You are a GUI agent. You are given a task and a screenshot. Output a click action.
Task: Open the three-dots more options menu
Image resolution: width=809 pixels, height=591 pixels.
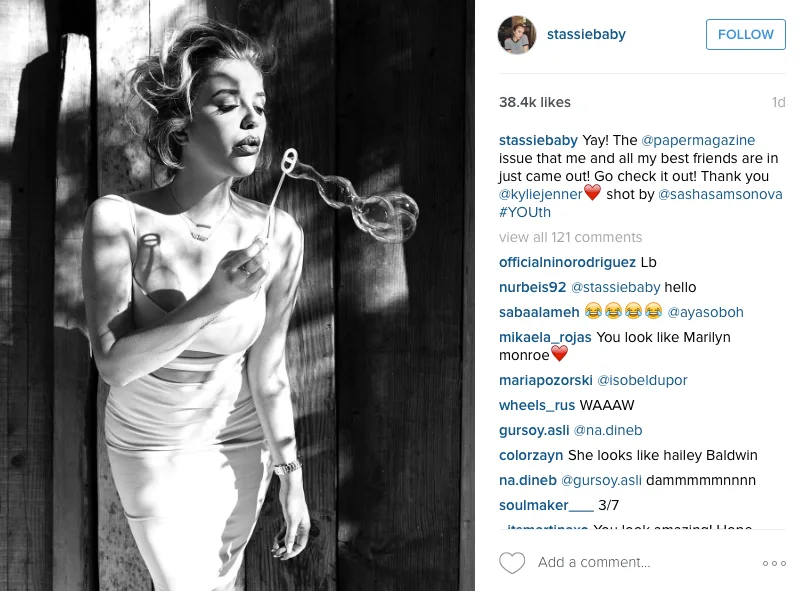774,563
